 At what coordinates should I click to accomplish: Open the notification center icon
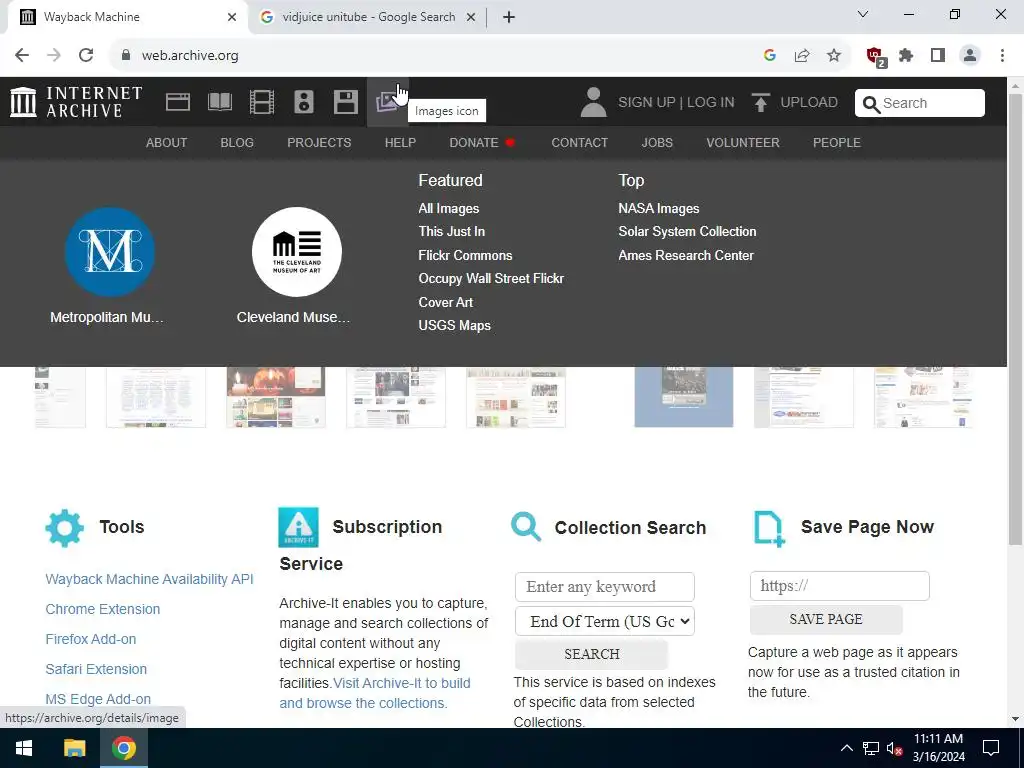(991, 748)
